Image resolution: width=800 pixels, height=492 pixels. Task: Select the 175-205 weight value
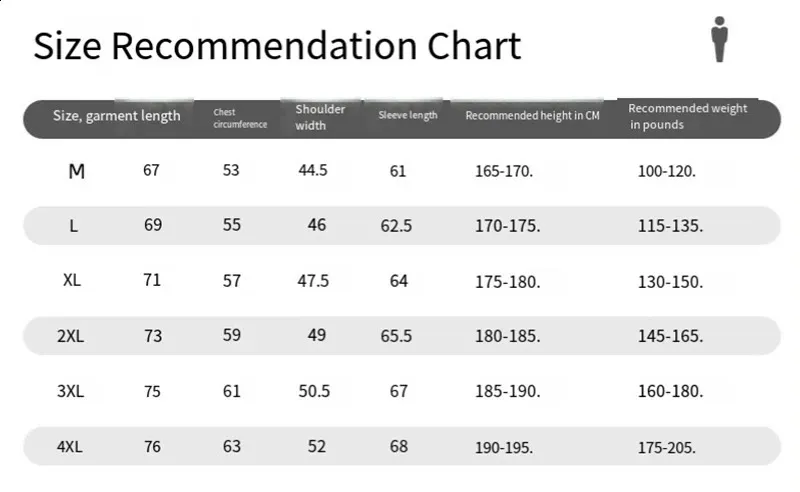(x=667, y=447)
